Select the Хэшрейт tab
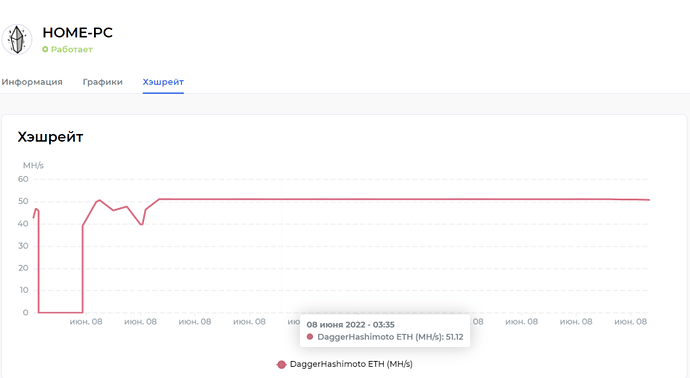Screen dimensions: 690x378 tap(163, 82)
